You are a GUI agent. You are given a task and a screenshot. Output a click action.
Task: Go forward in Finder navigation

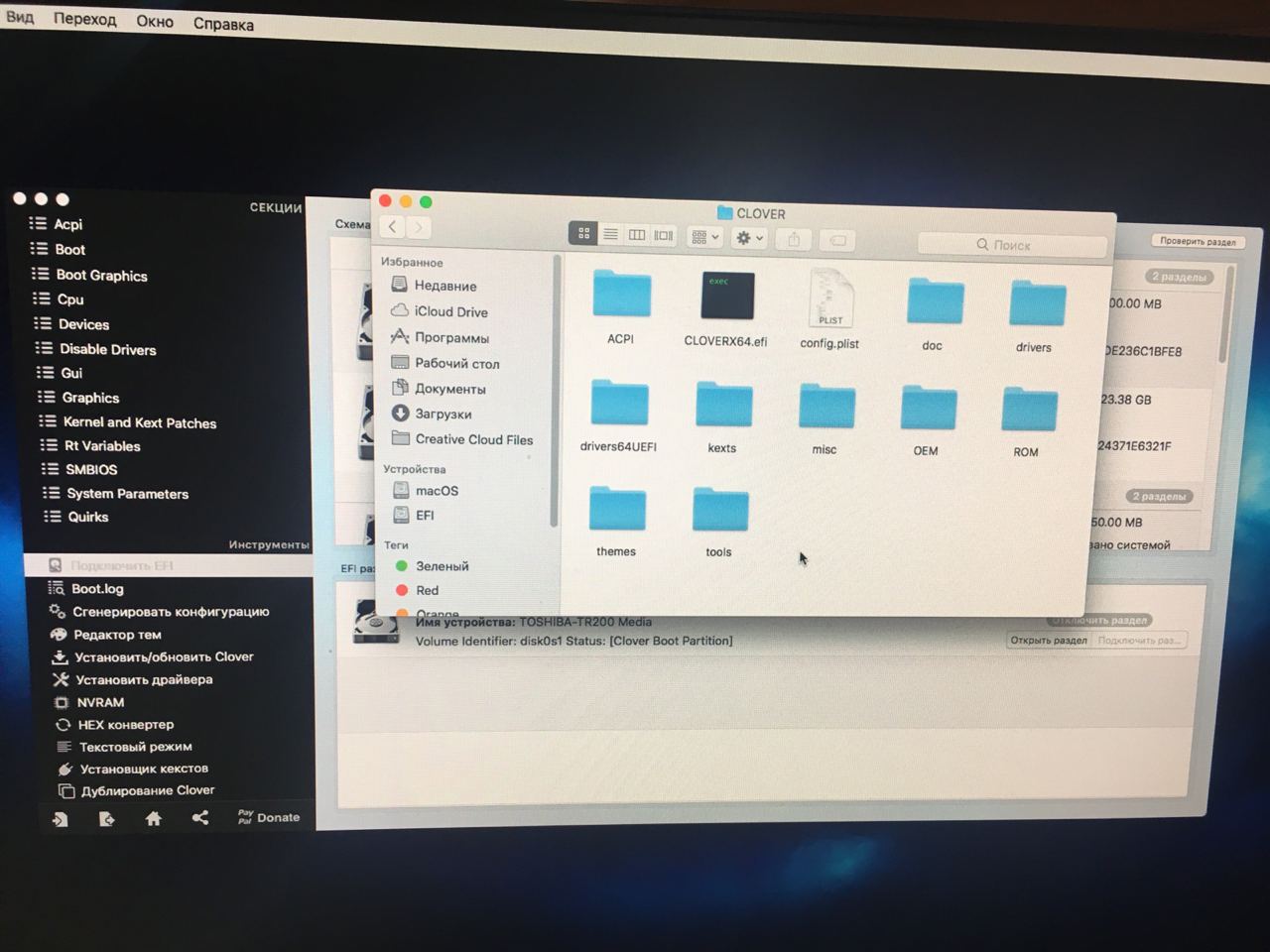[419, 228]
